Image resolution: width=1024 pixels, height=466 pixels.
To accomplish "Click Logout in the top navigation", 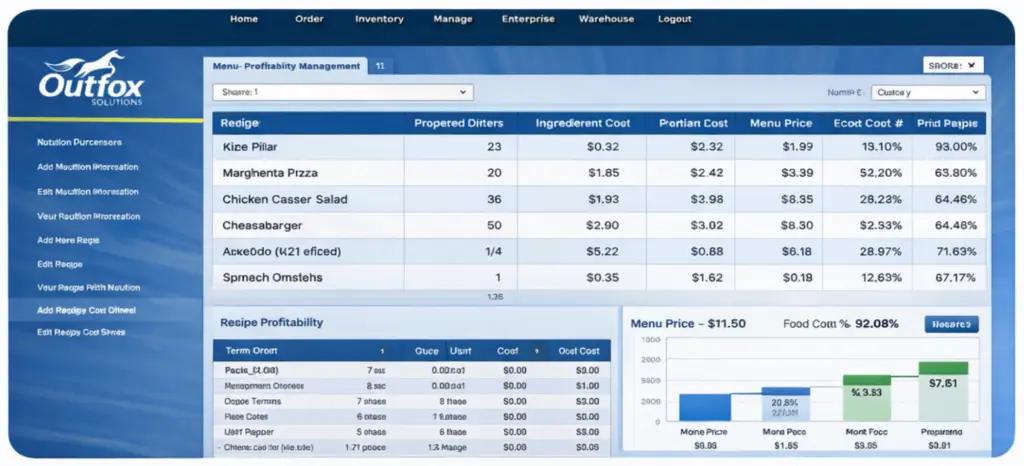I will point(674,19).
